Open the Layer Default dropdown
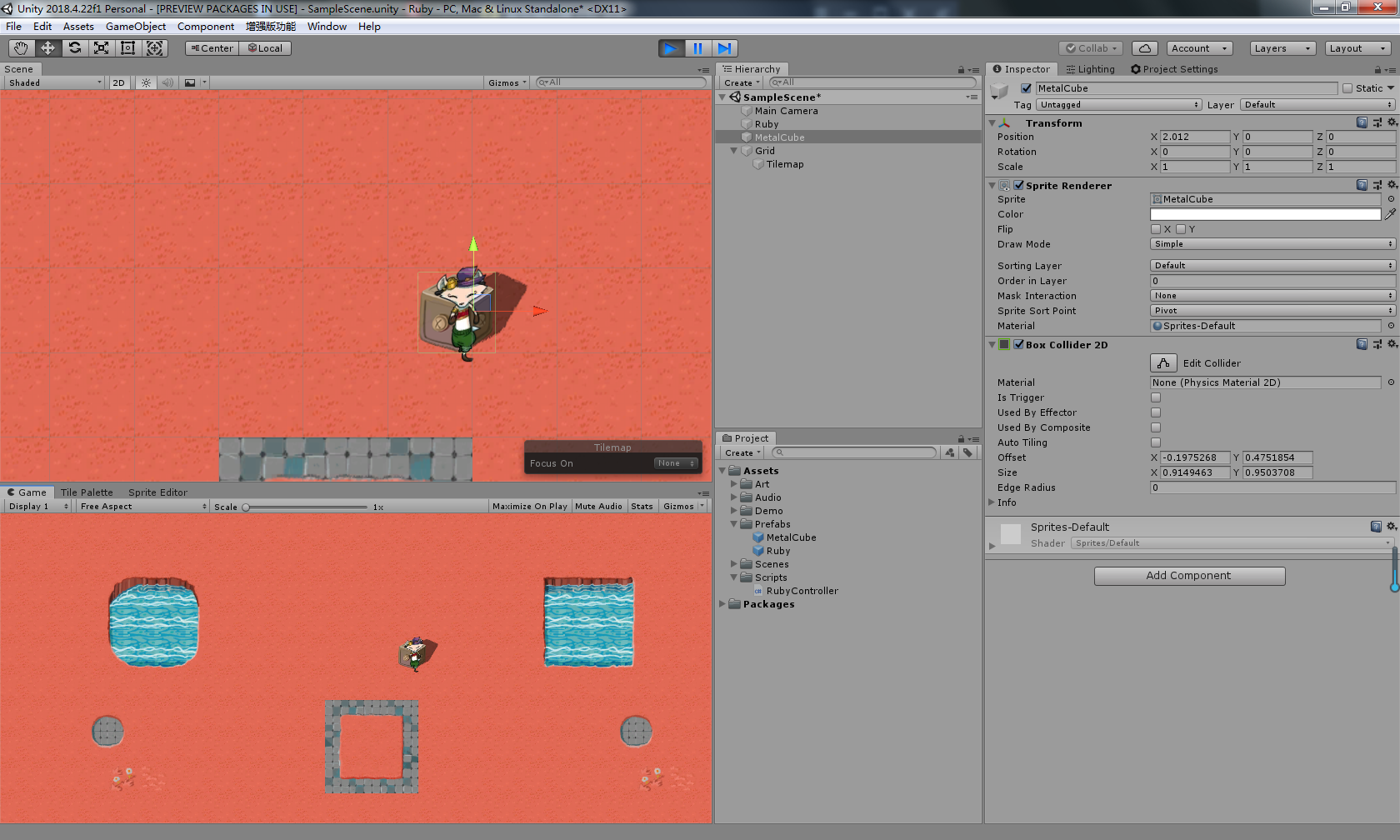1400x840 pixels. pyautogui.click(x=1317, y=105)
